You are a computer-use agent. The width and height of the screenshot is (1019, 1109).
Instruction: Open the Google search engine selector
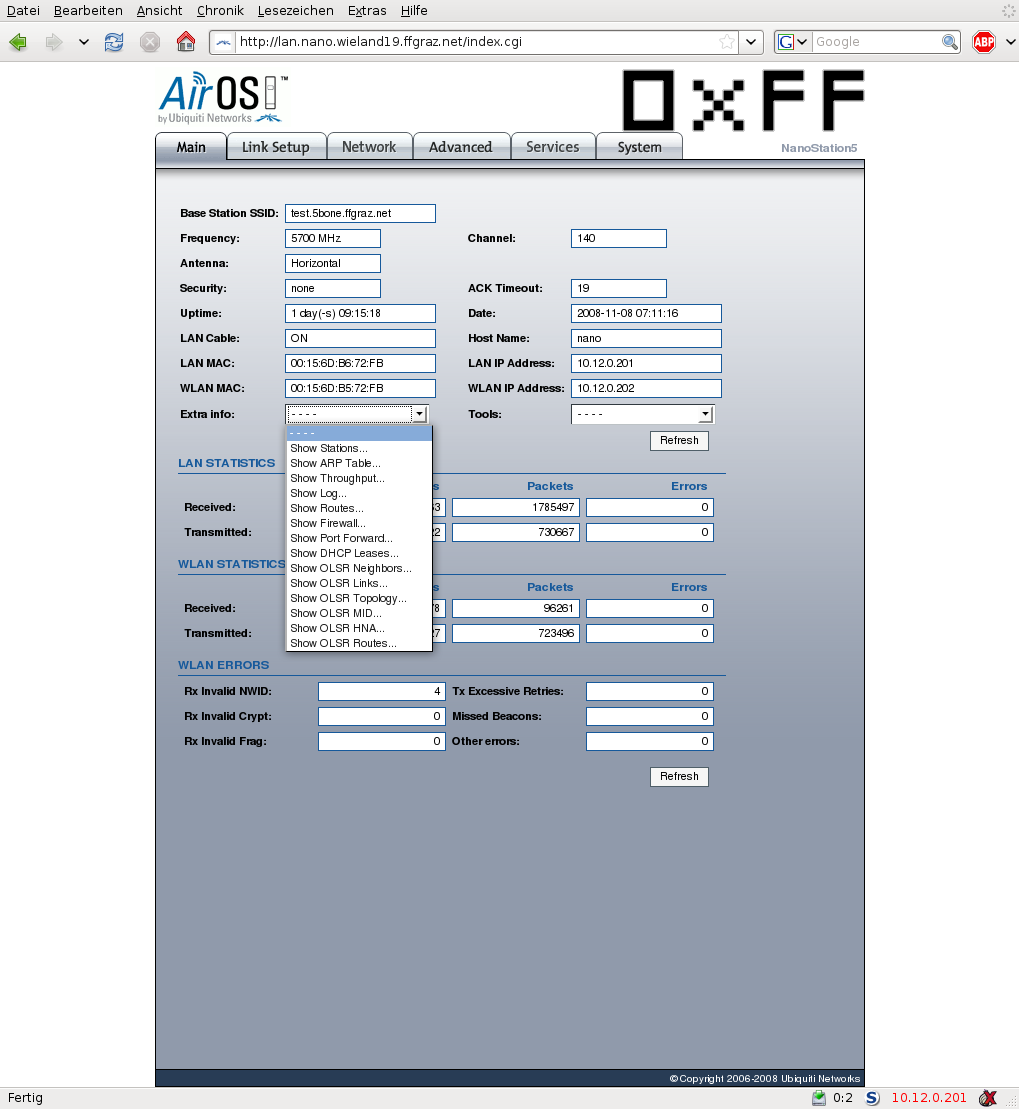coord(791,42)
